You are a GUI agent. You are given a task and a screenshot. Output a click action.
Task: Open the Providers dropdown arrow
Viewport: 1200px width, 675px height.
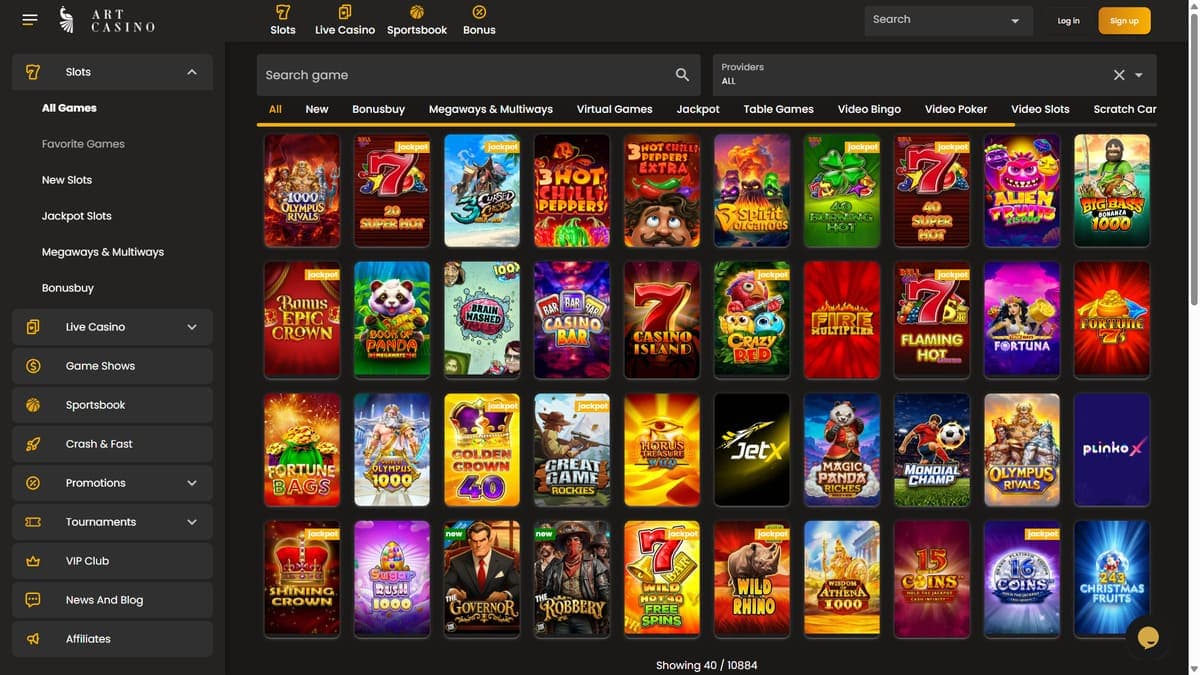[1139, 75]
